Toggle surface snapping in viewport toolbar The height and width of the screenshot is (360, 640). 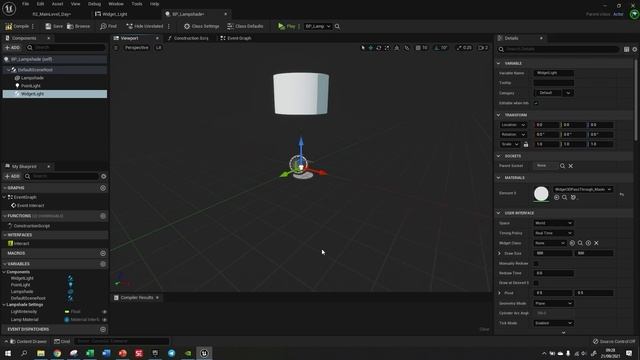pyautogui.click(x=407, y=48)
